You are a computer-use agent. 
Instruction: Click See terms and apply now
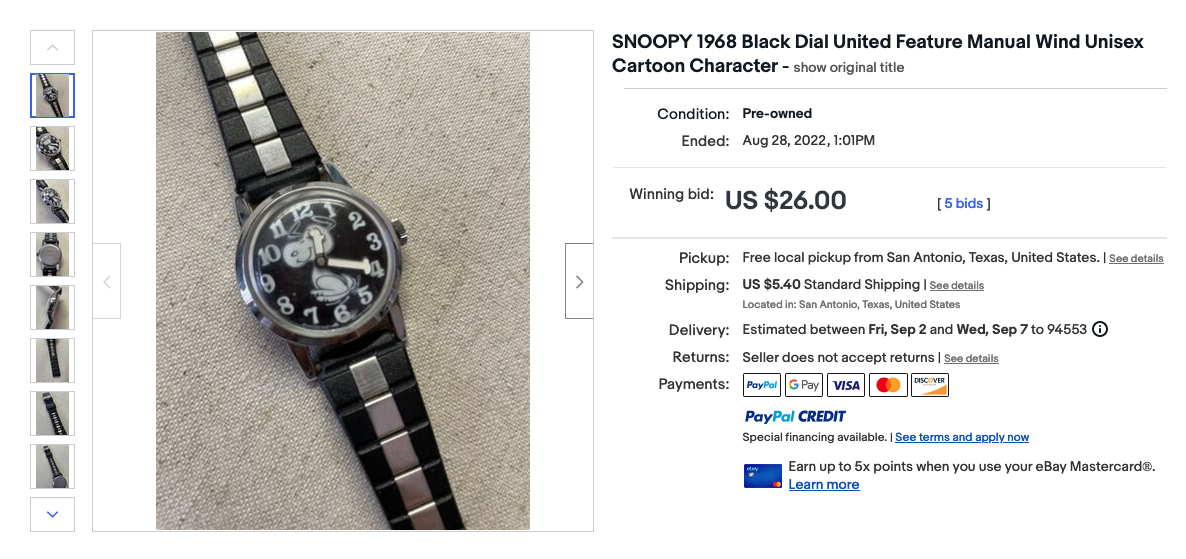point(961,437)
